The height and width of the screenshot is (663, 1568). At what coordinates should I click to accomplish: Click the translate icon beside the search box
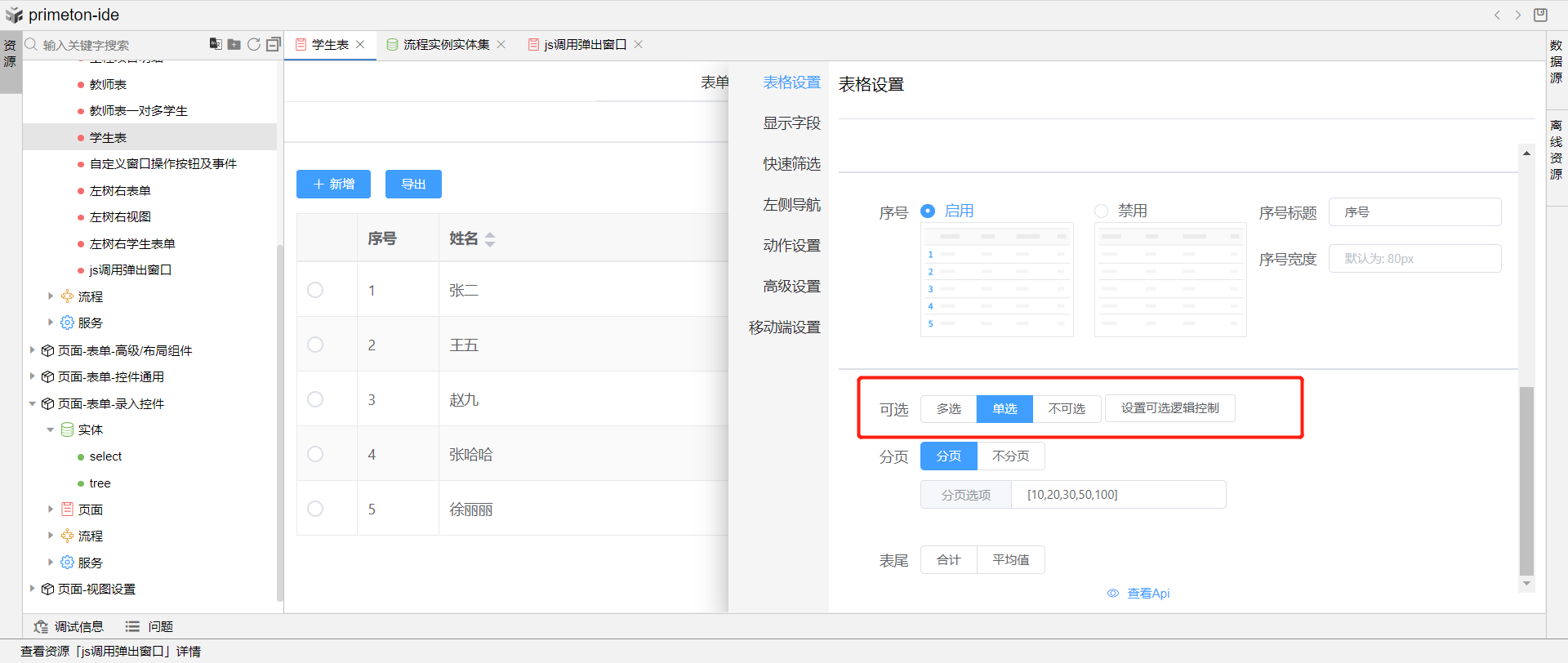point(215,44)
